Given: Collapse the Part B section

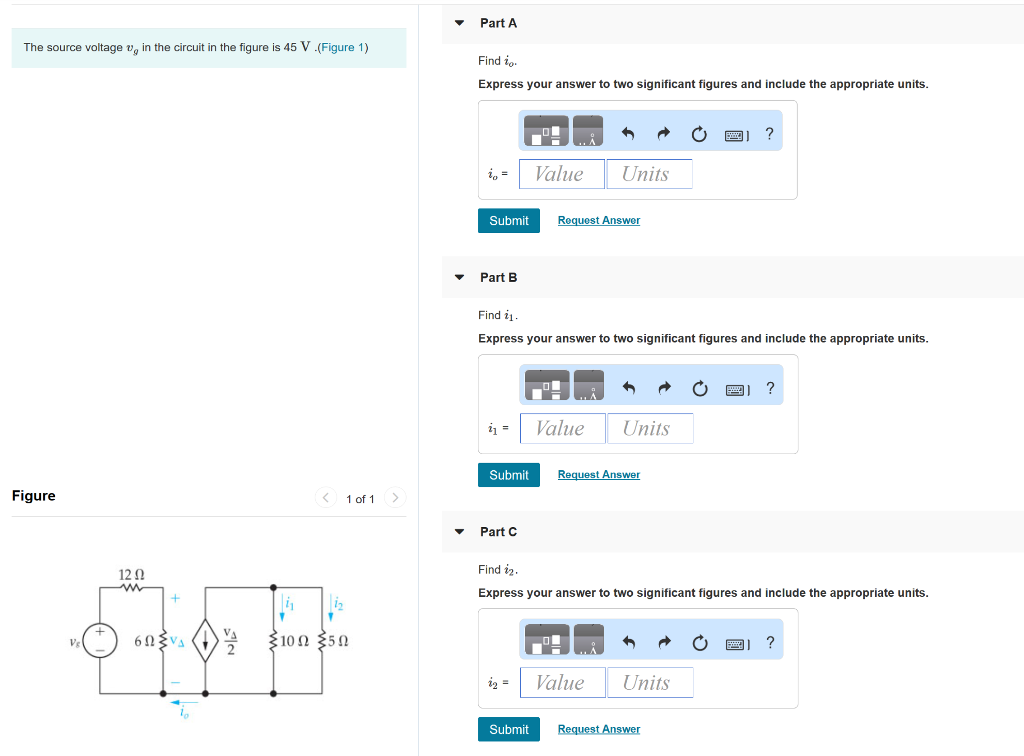Looking at the screenshot, I should [458, 277].
